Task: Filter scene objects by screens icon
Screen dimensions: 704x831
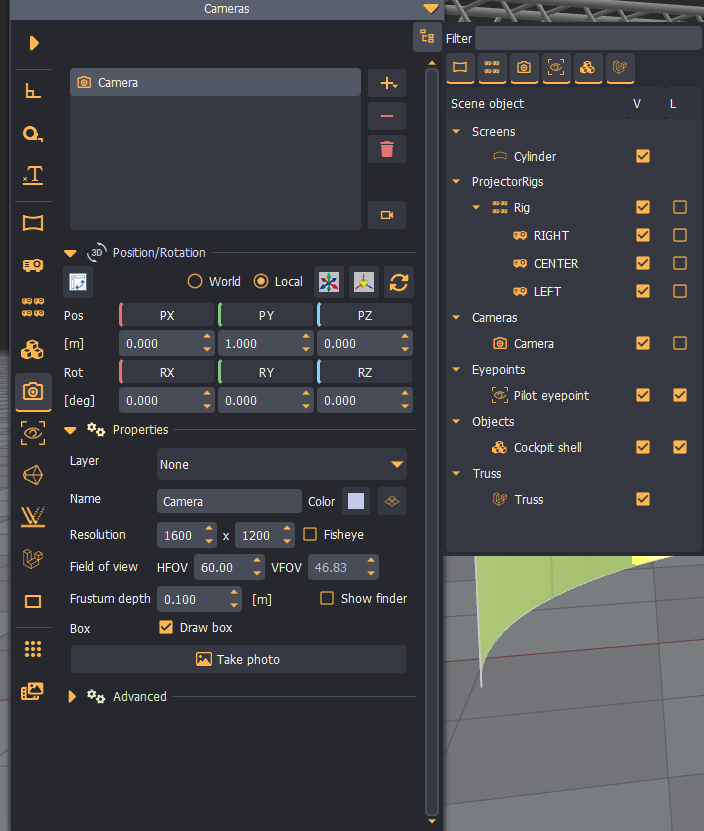Action: click(x=460, y=68)
